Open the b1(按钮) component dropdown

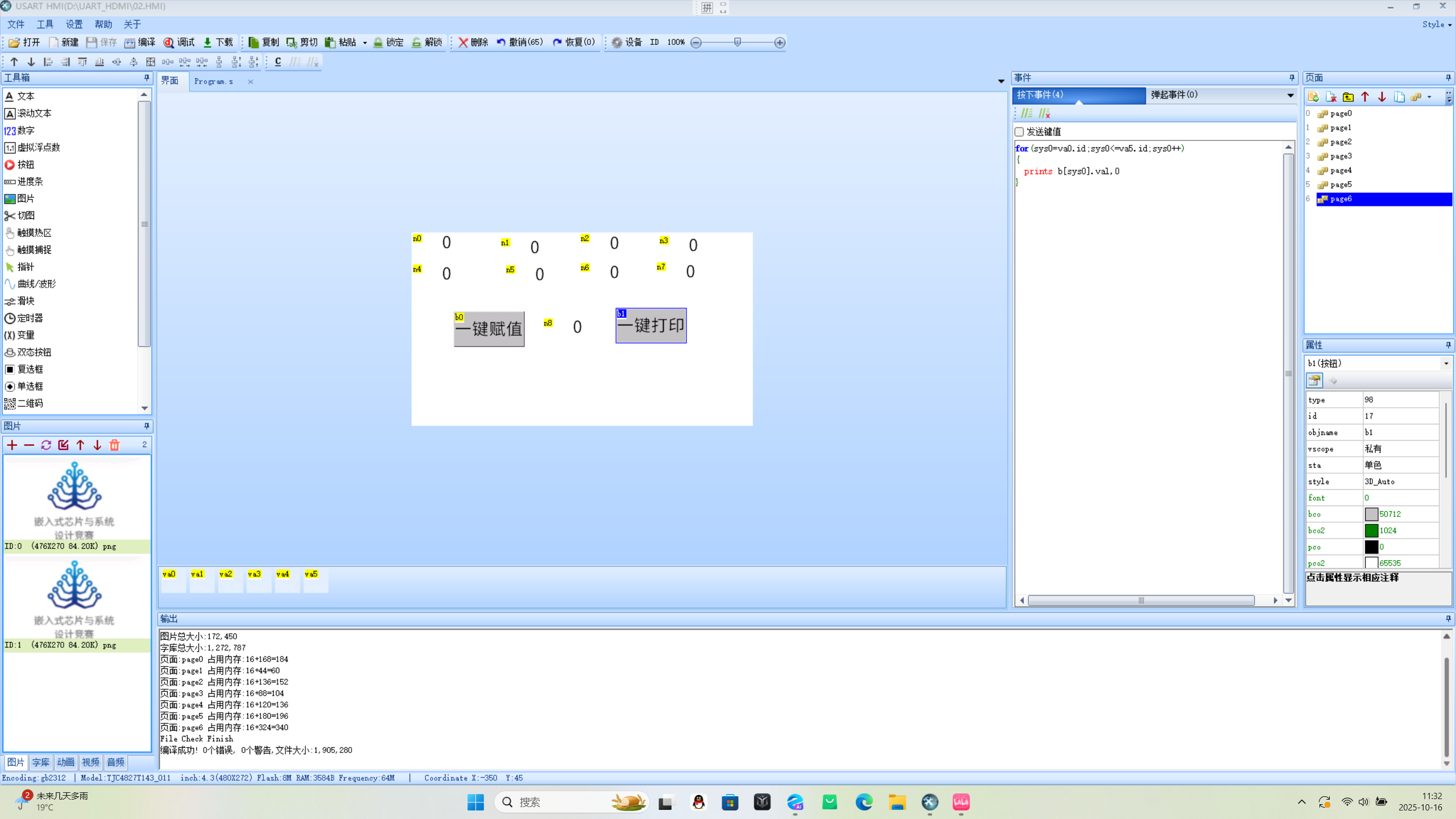[1446, 363]
